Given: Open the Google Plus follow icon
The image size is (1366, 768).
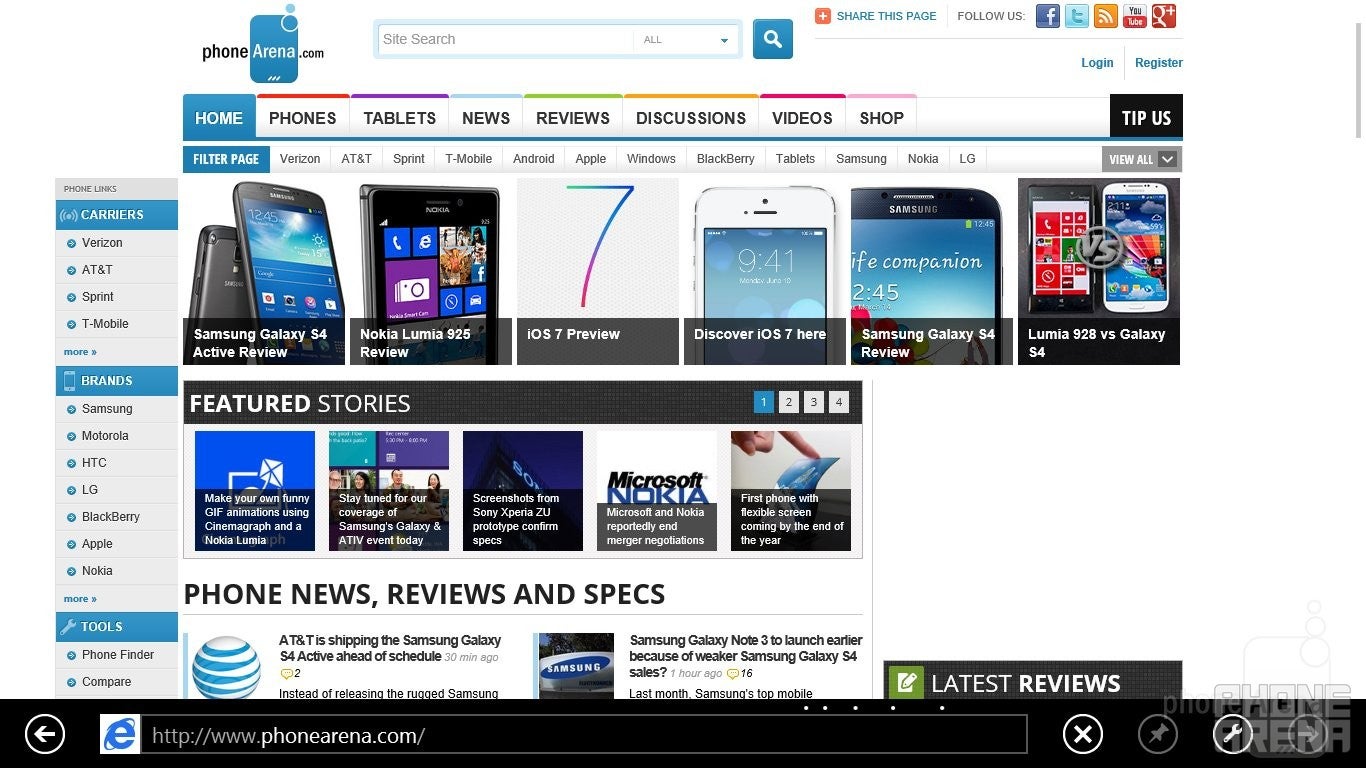Looking at the screenshot, I should point(1163,16).
